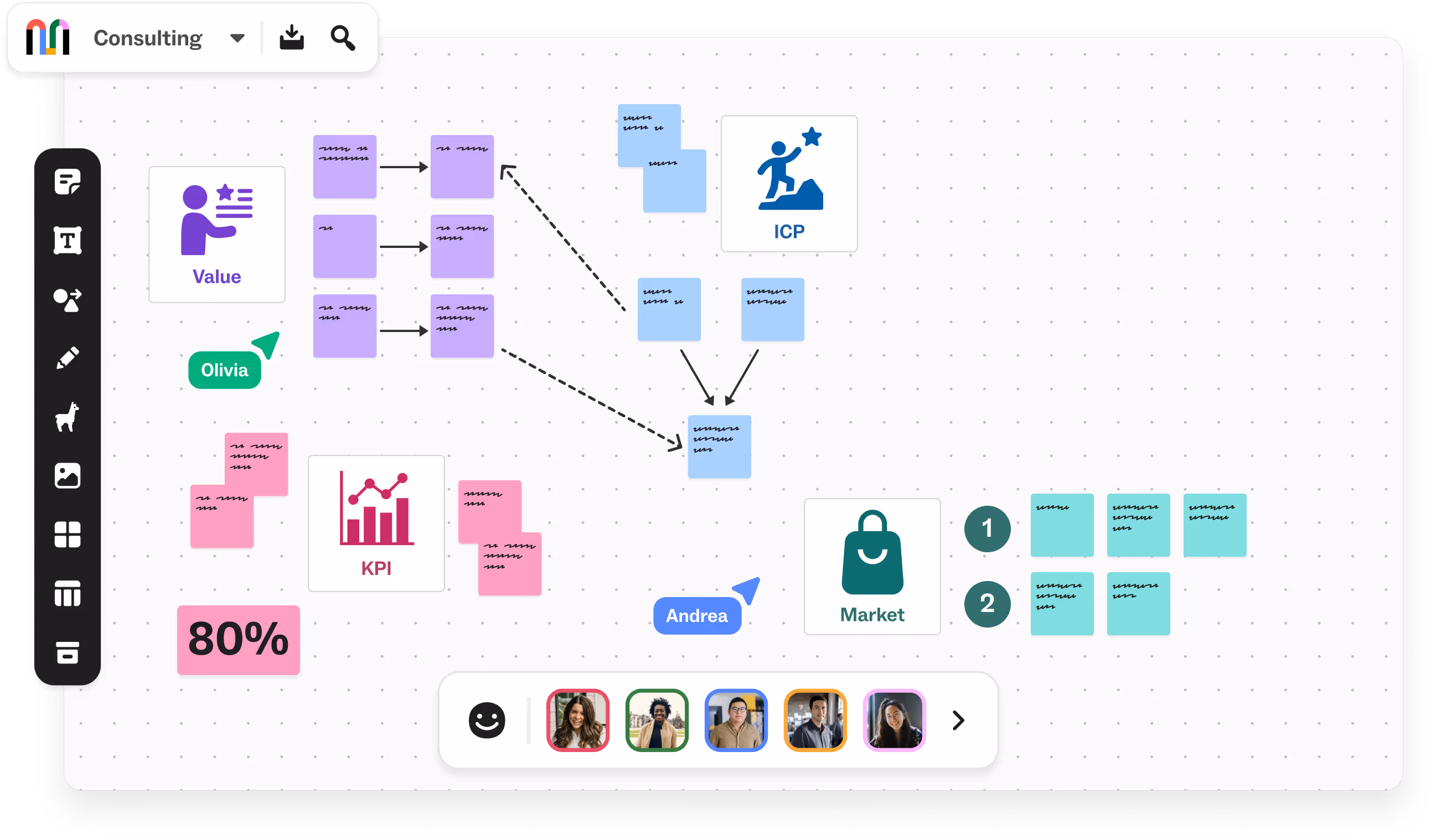Open the frameworks grid tool
The width and height of the screenshot is (1436, 840).
click(x=67, y=534)
